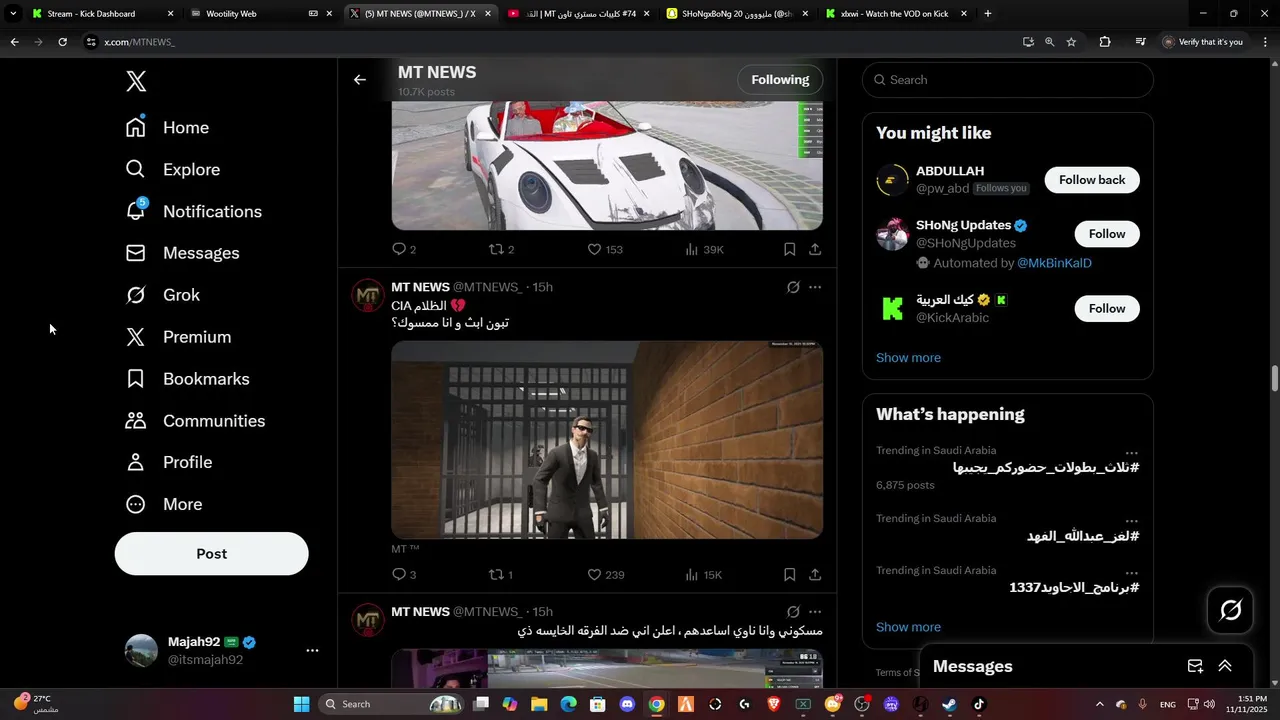Follow SHoNg Updates
The image size is (1280, 720).
(1107, 234)
